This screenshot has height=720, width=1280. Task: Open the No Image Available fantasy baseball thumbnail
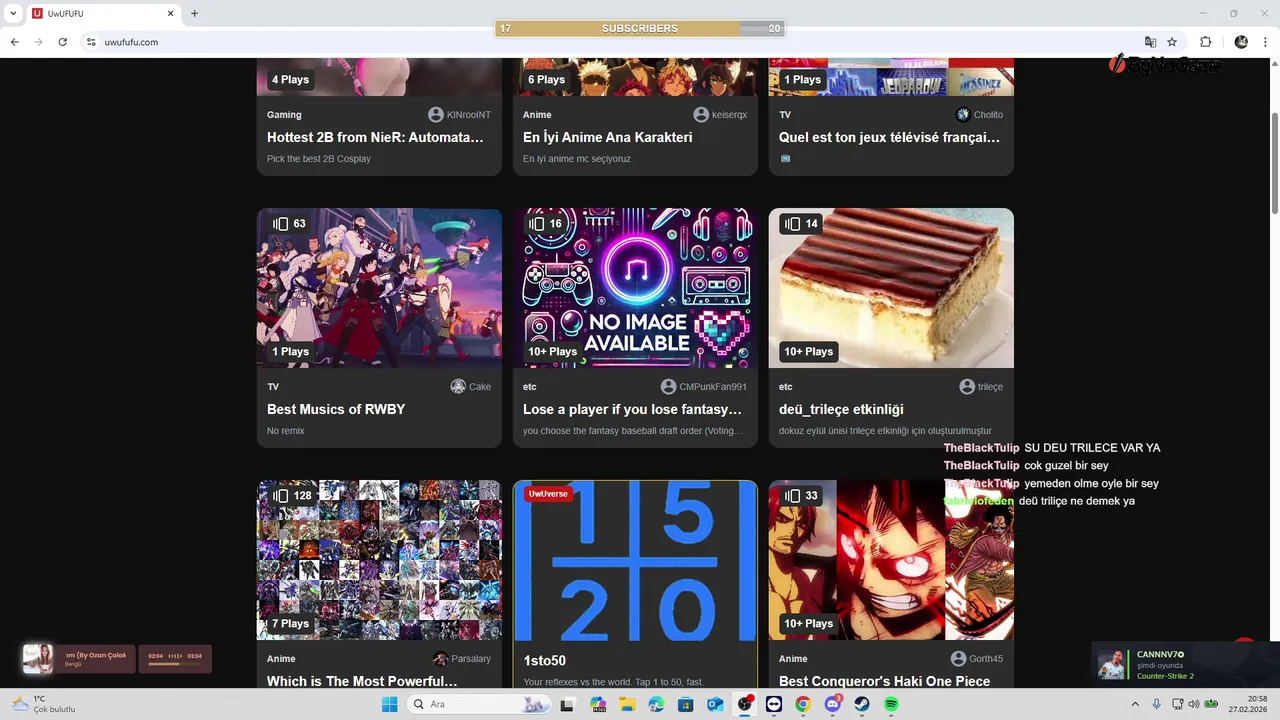coord(635,288)
